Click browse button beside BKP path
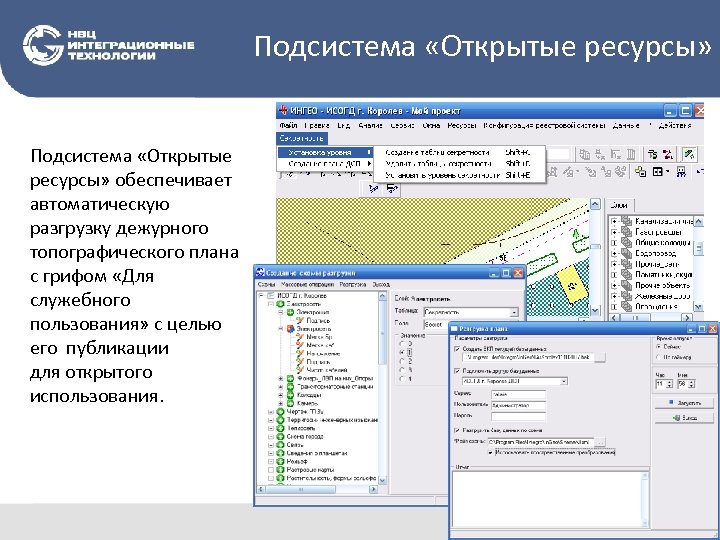The image size is (720, 540). 600,357
